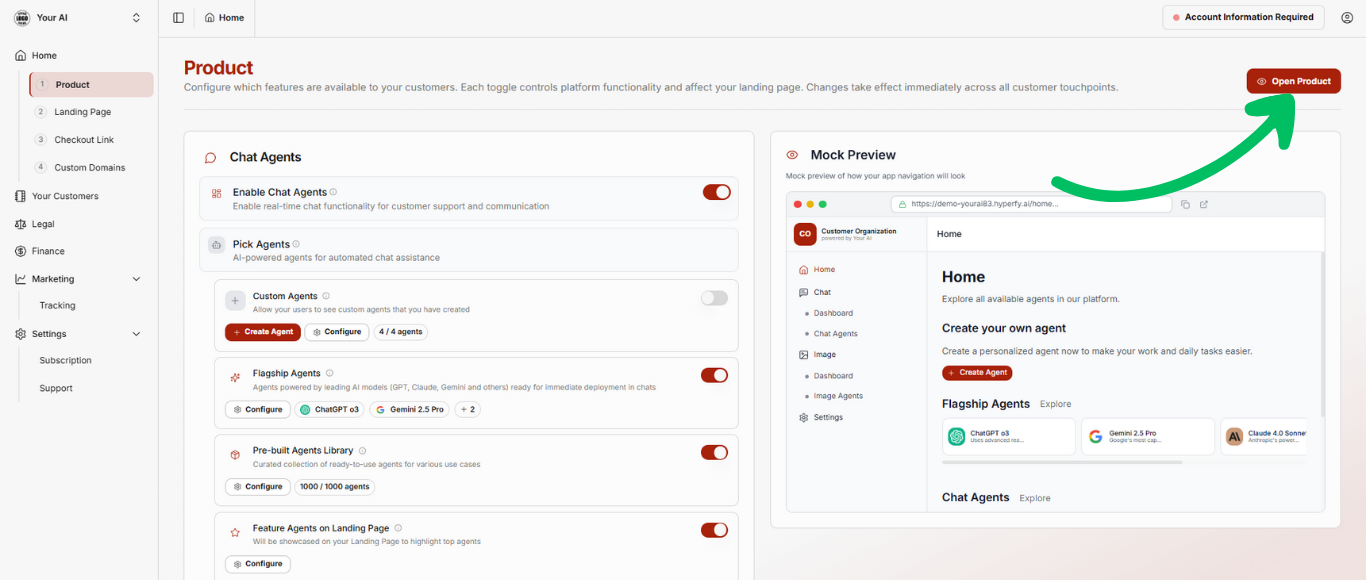Image resolution: width=1366 pixels, height=580 pixels.
Task: Open Custom Domains in the sidebar
Action: 91,167
